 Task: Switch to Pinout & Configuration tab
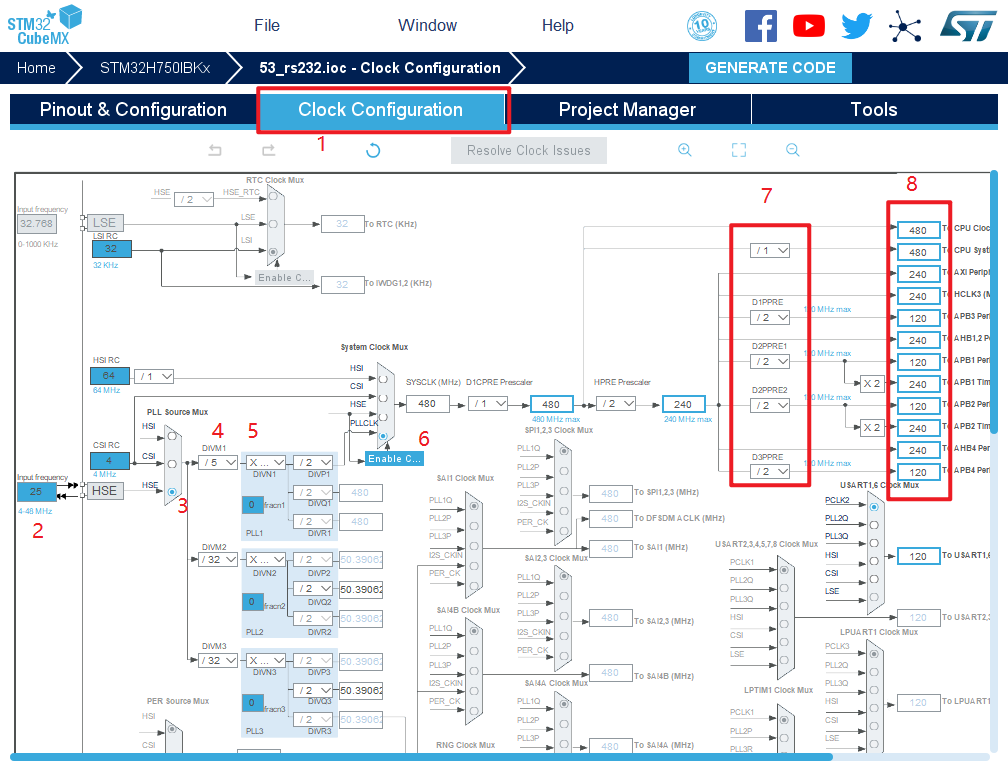[x=133, y=110]
